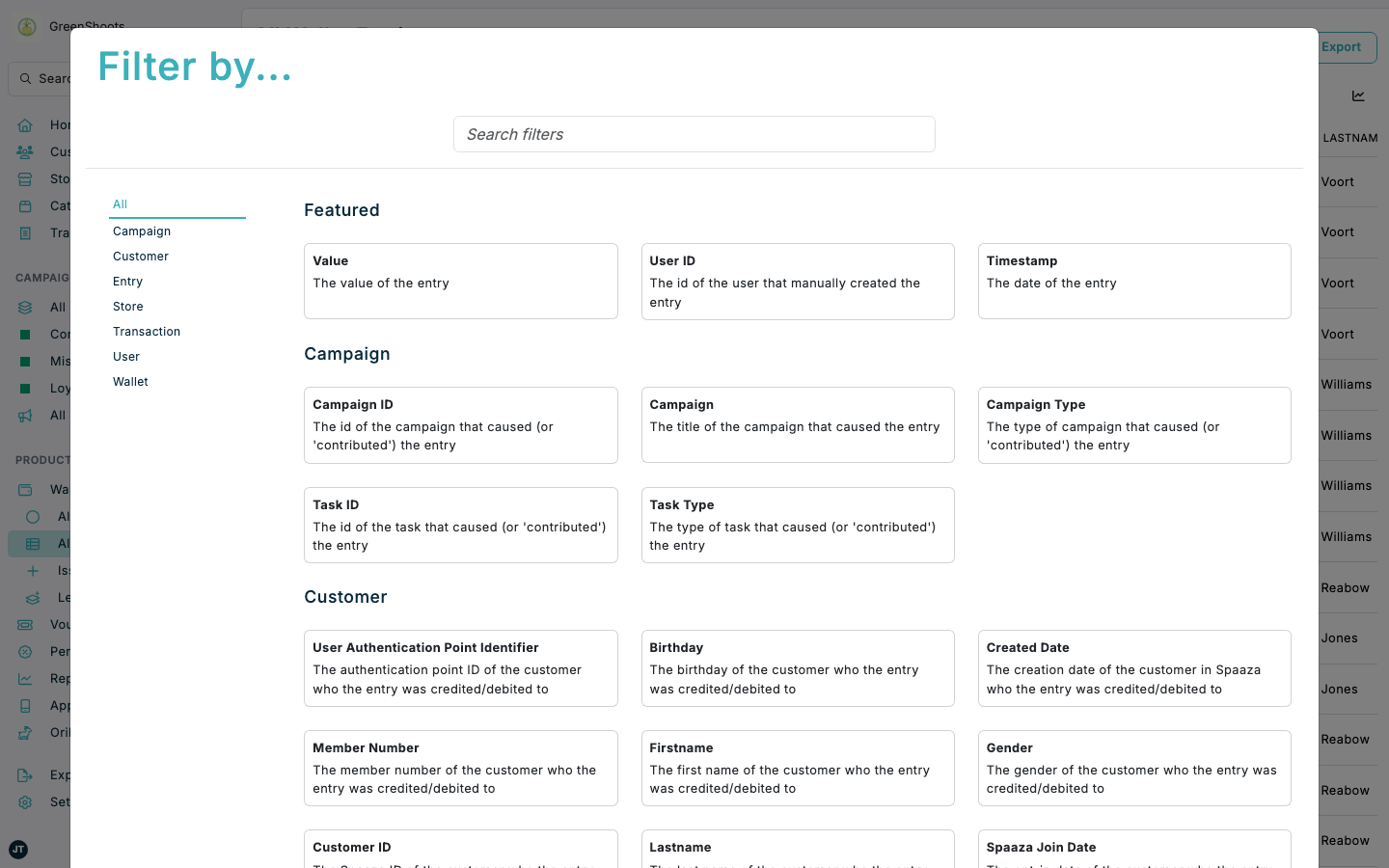This screenshot has width=1389, height=868.
Task: Switch to the Campaign filter category
Action: tap(141, 231)
